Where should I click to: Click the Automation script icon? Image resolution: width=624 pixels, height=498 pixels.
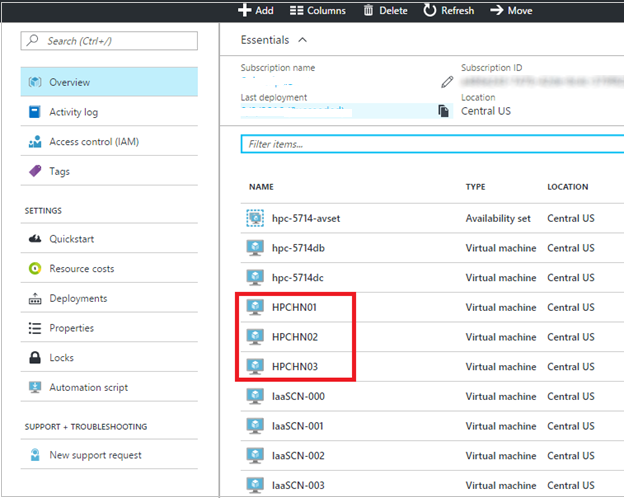(35, 387)
